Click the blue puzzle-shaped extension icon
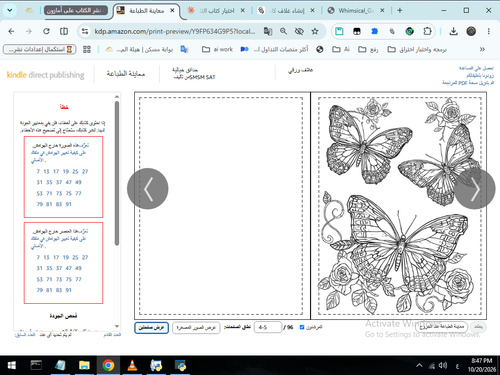The image size is (500, 375). tap(375, 31)
